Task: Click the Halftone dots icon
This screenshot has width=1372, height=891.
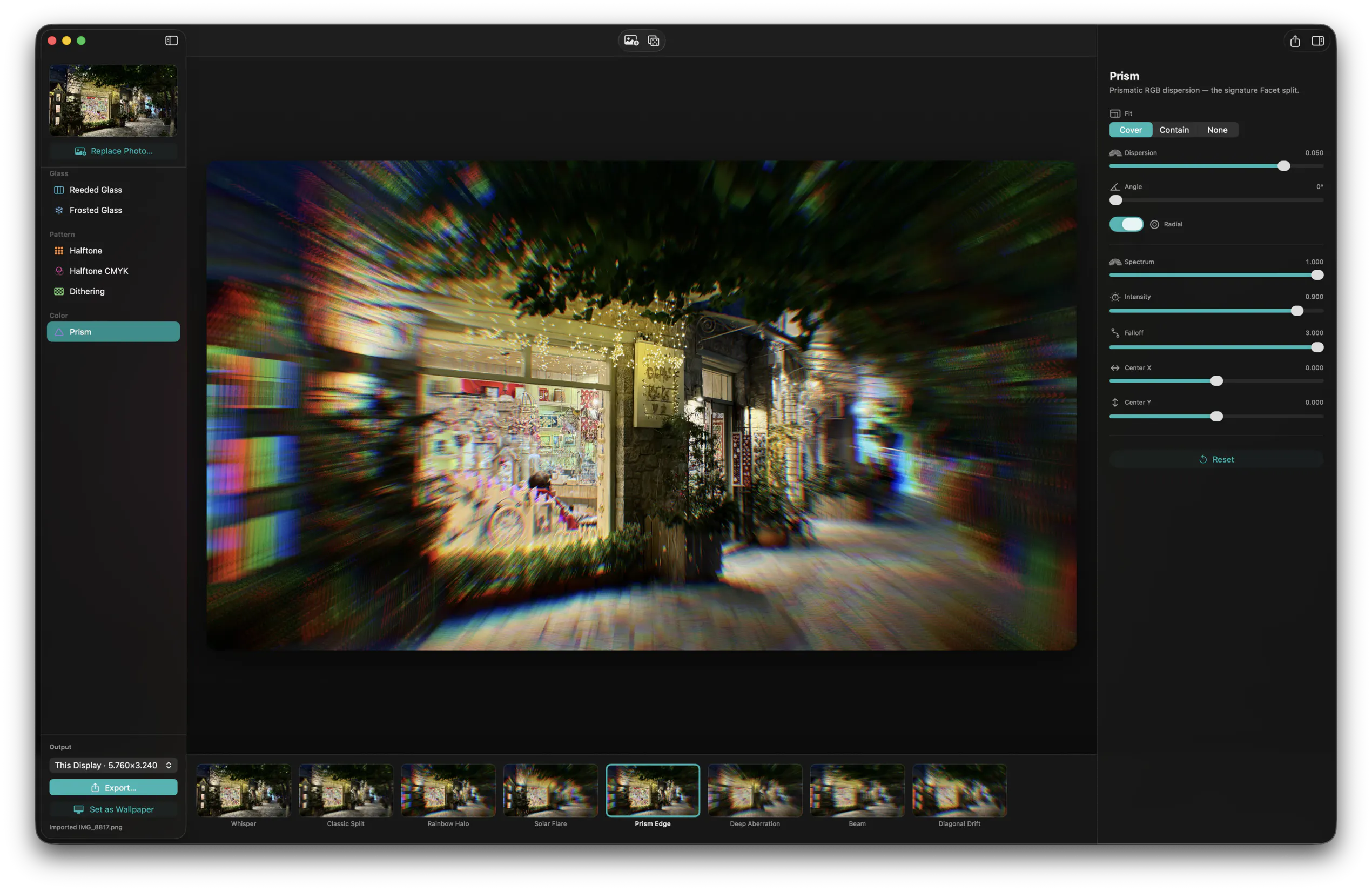Action: click(x=59, y=250)
